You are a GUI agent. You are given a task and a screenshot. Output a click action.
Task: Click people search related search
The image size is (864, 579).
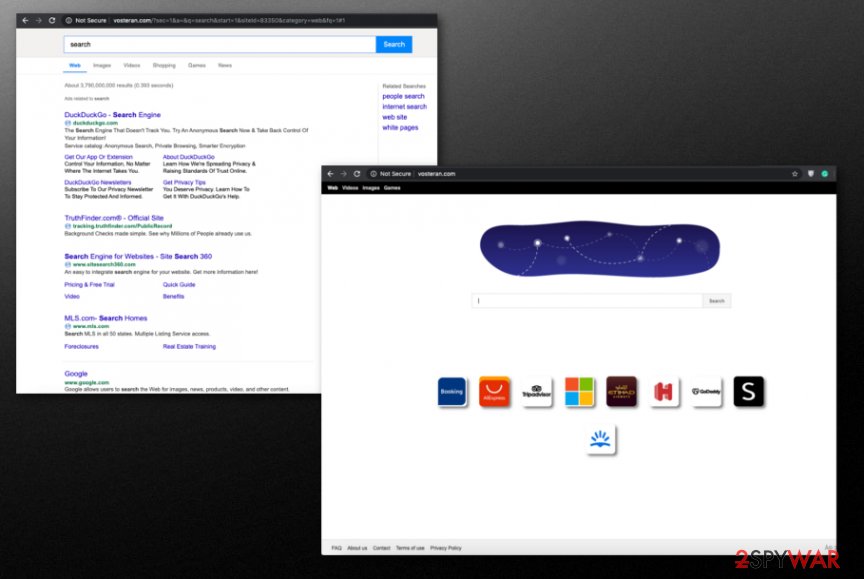point(403,96)
